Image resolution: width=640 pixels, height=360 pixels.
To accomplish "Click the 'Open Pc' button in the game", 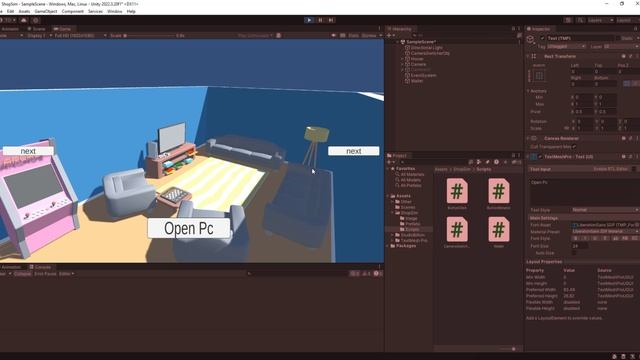I will [189, 228].
